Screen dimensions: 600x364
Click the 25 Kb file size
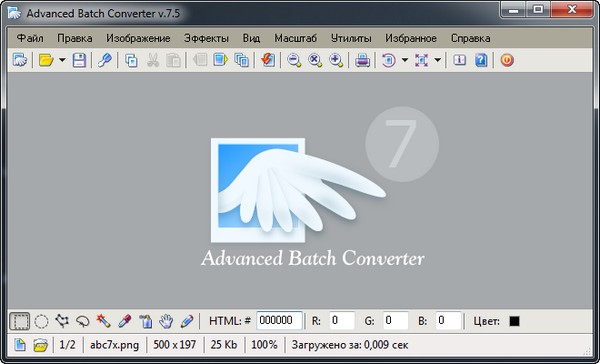(x=224, y=345)
